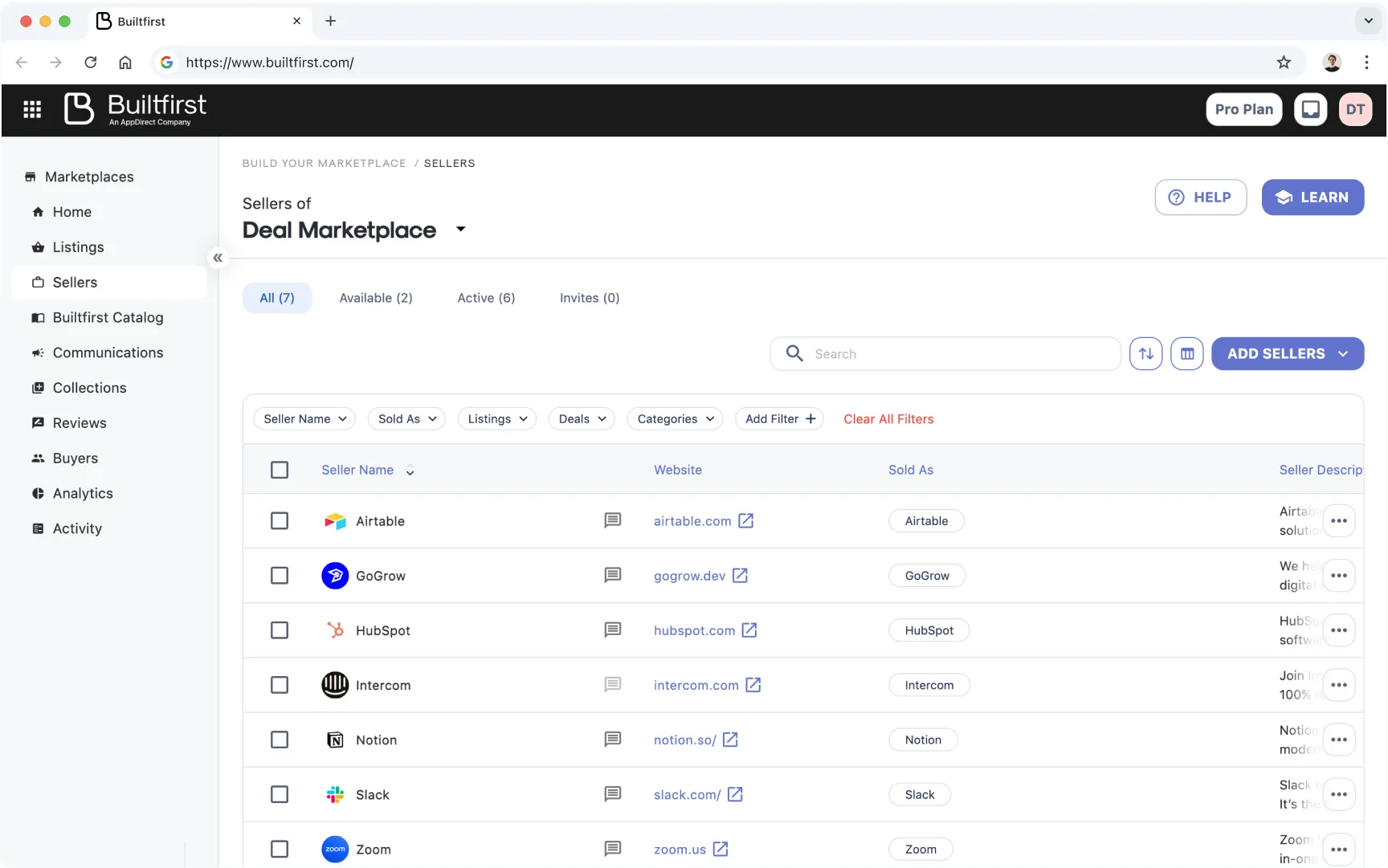The image size is (1388, 868).
Task: Switch to the Active (6) tab
Action: click(x=486, y=298)
